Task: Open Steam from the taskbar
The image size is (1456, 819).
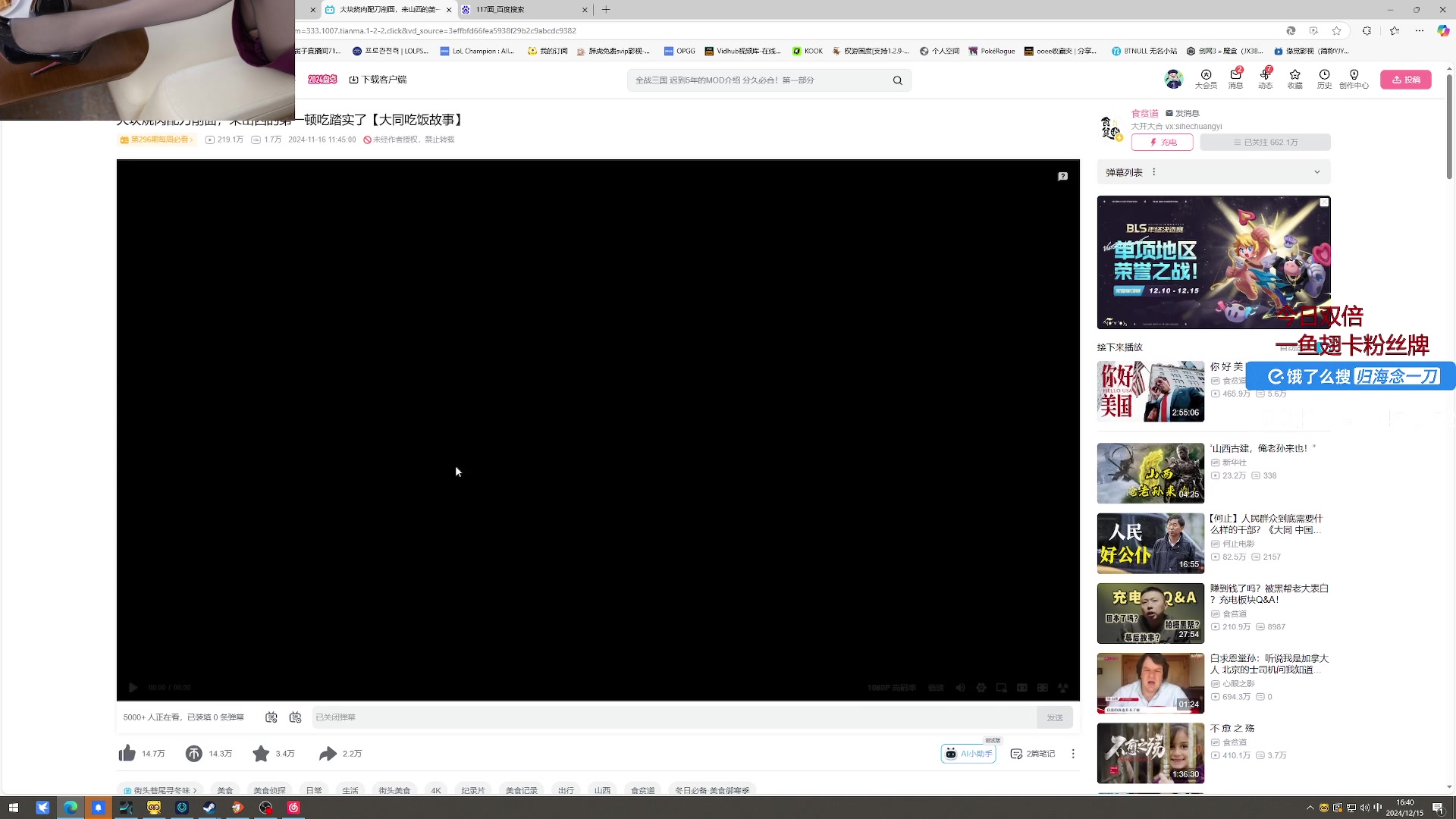Action: click(x=210, y=808)
